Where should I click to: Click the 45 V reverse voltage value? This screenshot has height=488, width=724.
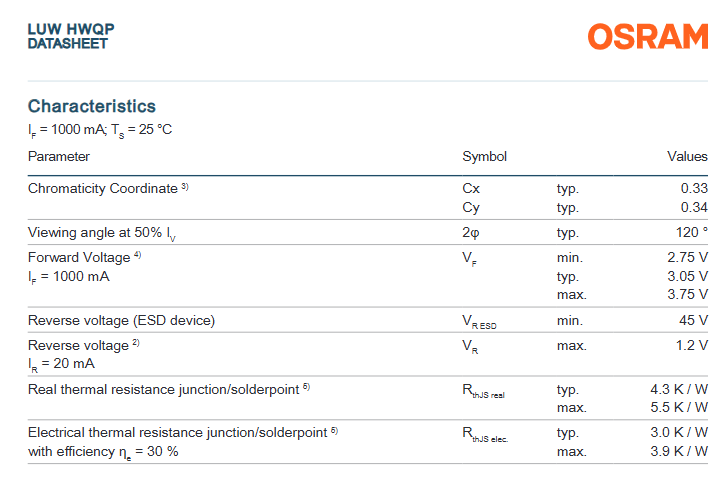tap(693, 321)
